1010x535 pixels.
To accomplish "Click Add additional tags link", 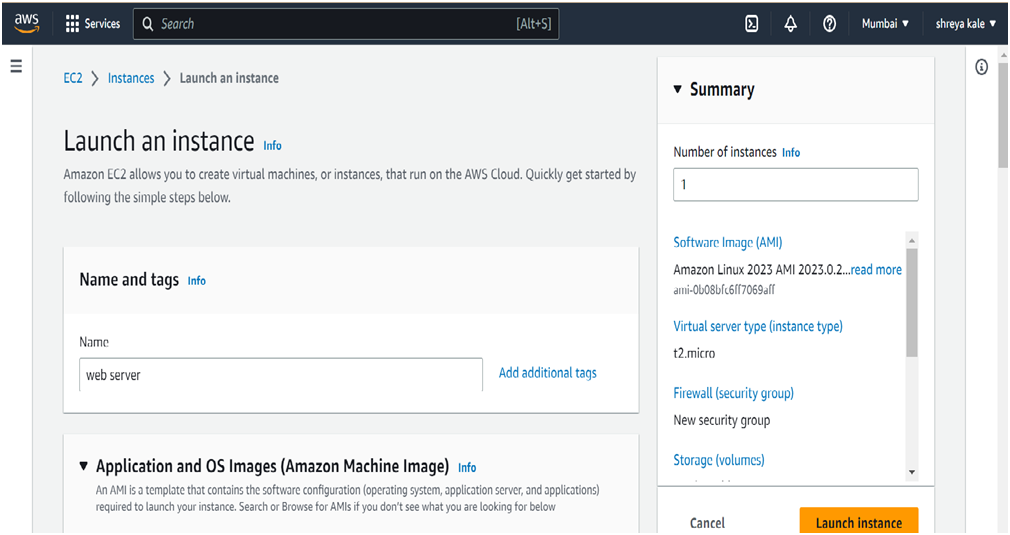I will pos(547,373).
